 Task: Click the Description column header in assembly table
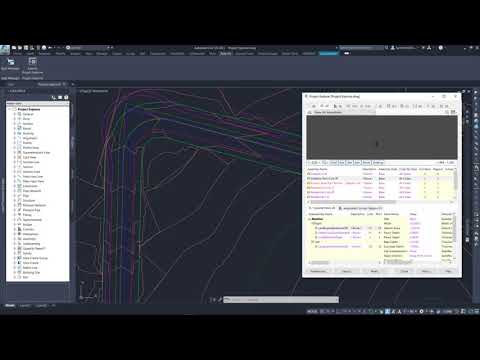369,169
